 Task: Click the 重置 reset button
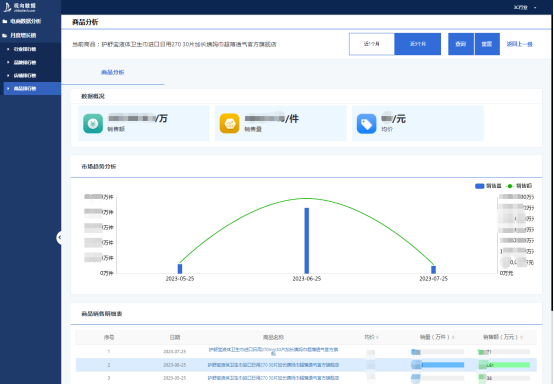487,44
